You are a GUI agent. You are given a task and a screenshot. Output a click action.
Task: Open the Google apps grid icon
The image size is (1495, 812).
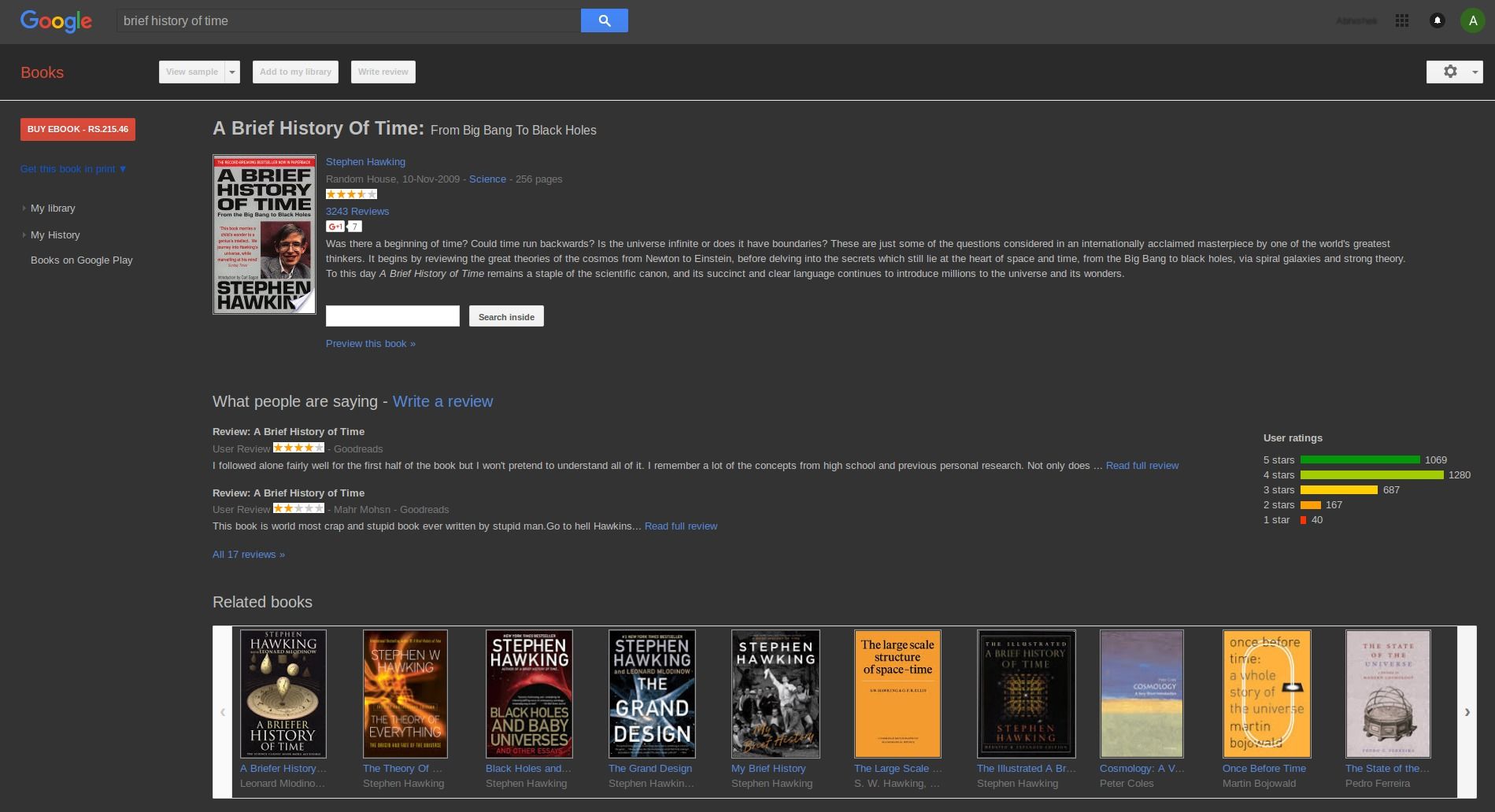1401,20
